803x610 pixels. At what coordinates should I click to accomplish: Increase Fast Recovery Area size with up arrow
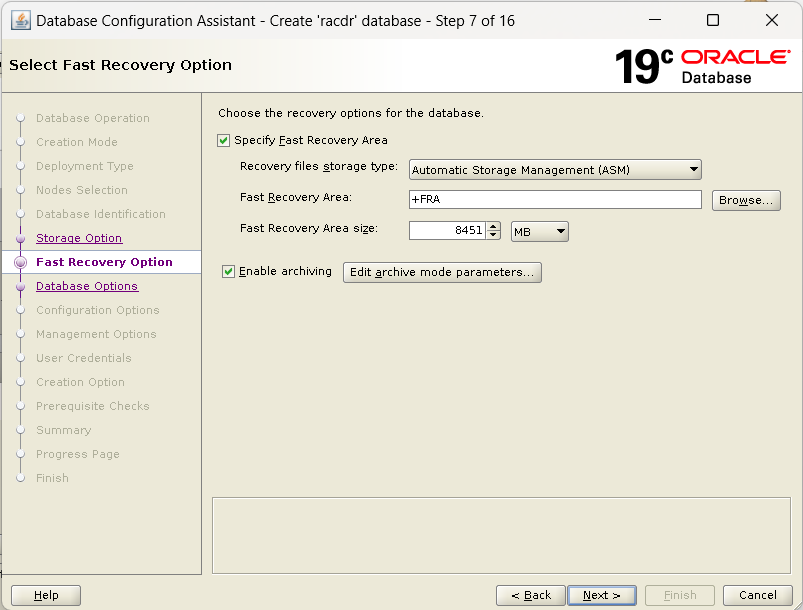(x=493, y=226)
